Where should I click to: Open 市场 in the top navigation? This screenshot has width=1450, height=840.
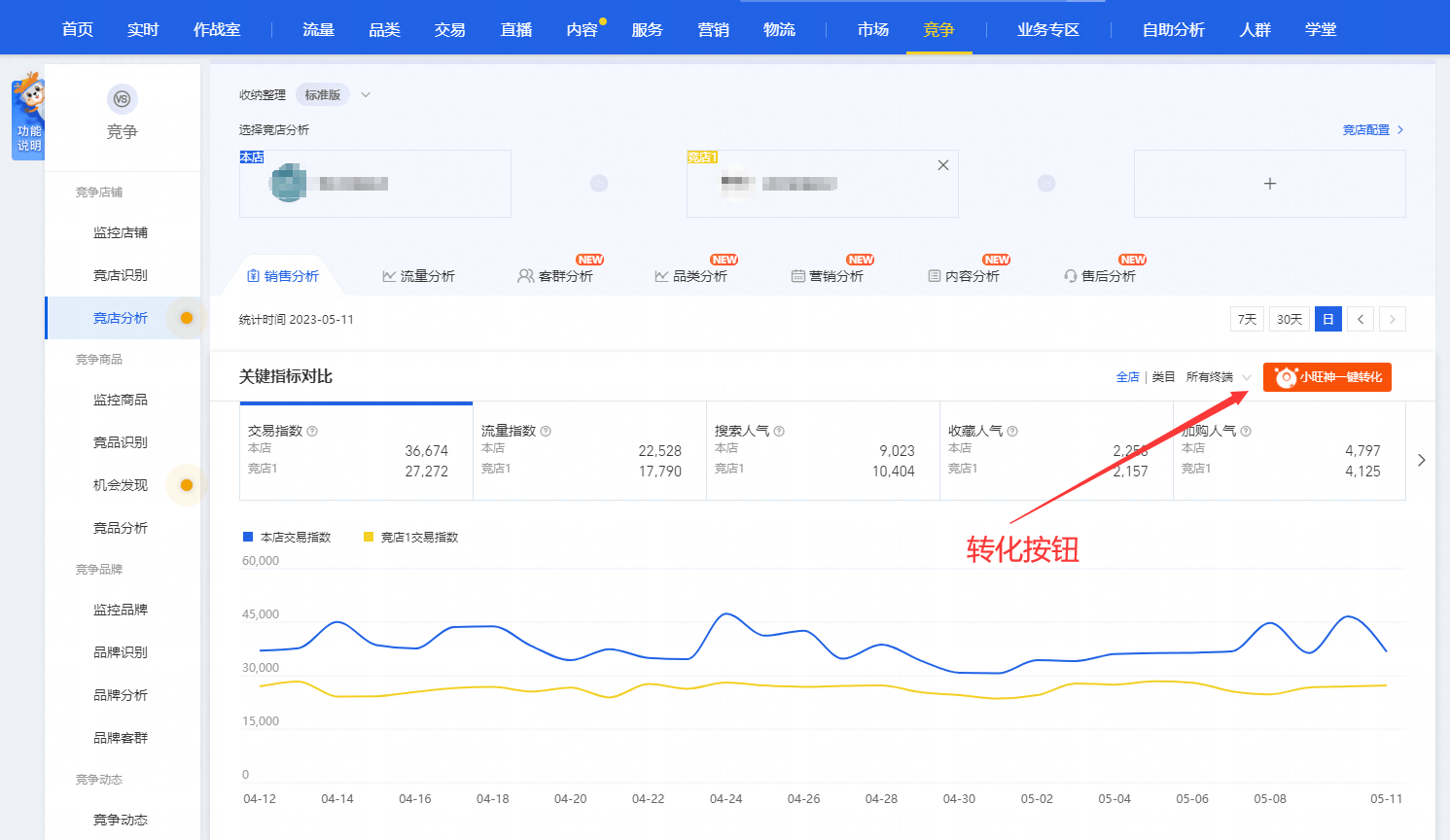click(872, 29)
